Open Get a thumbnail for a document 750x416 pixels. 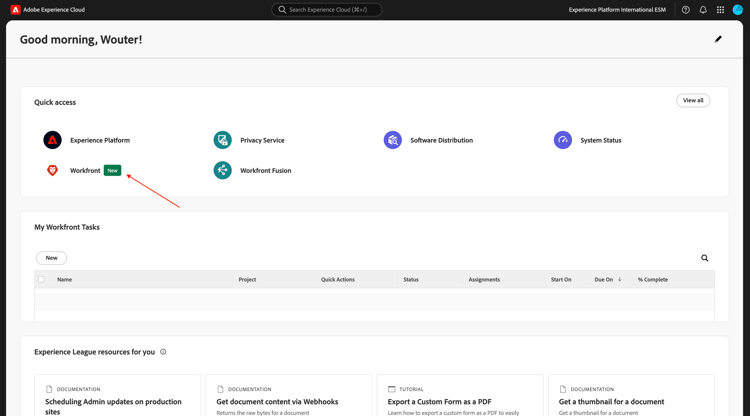[x=611, y=402]
